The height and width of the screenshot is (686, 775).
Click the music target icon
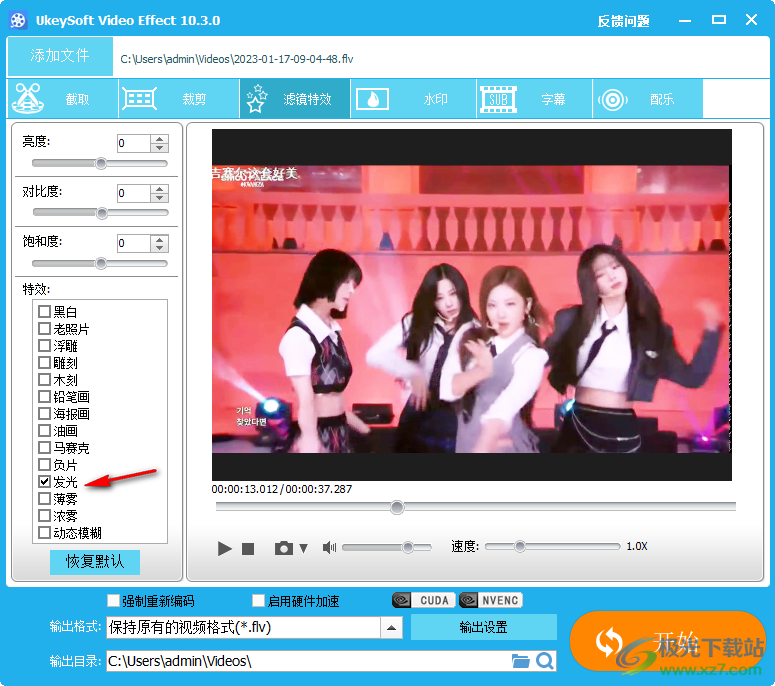tap(612, 100)
